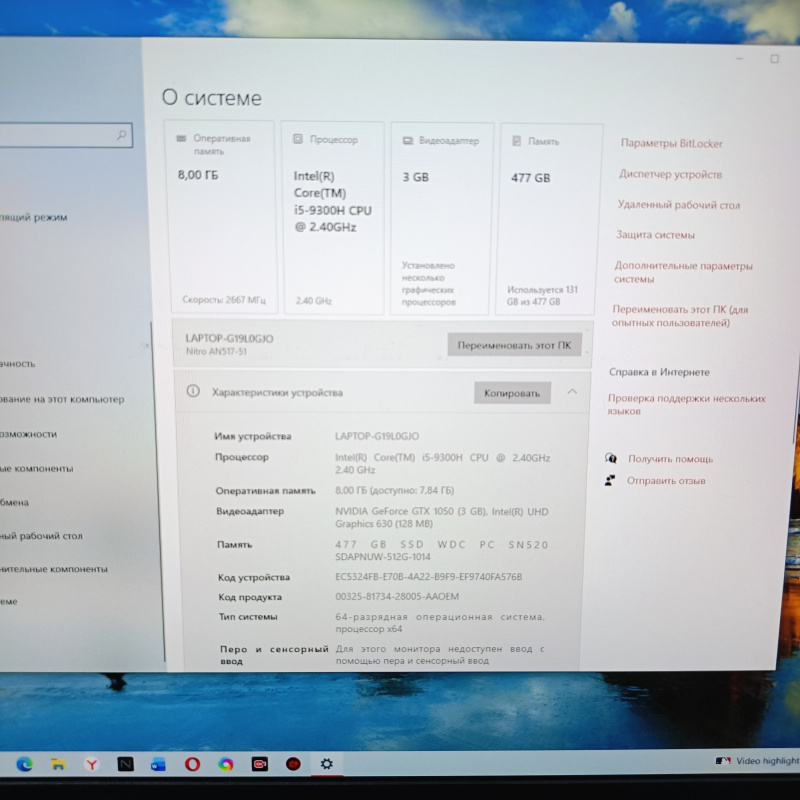
Task: Click the Процессор card icon
Action: [x=298, y=139]
